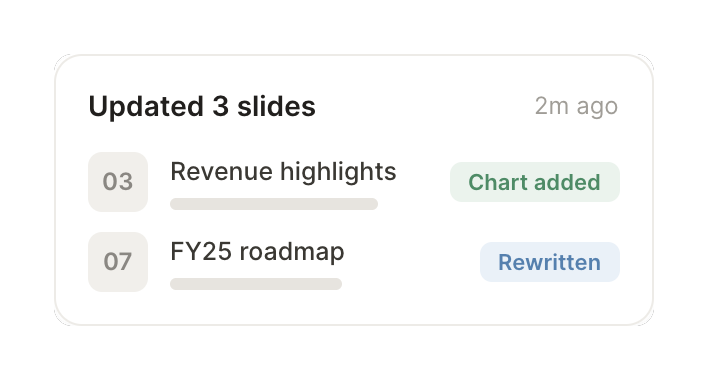Click the 07 slide number badge
The width and height of the screenshot is (708, 380).
pos(118,262)
